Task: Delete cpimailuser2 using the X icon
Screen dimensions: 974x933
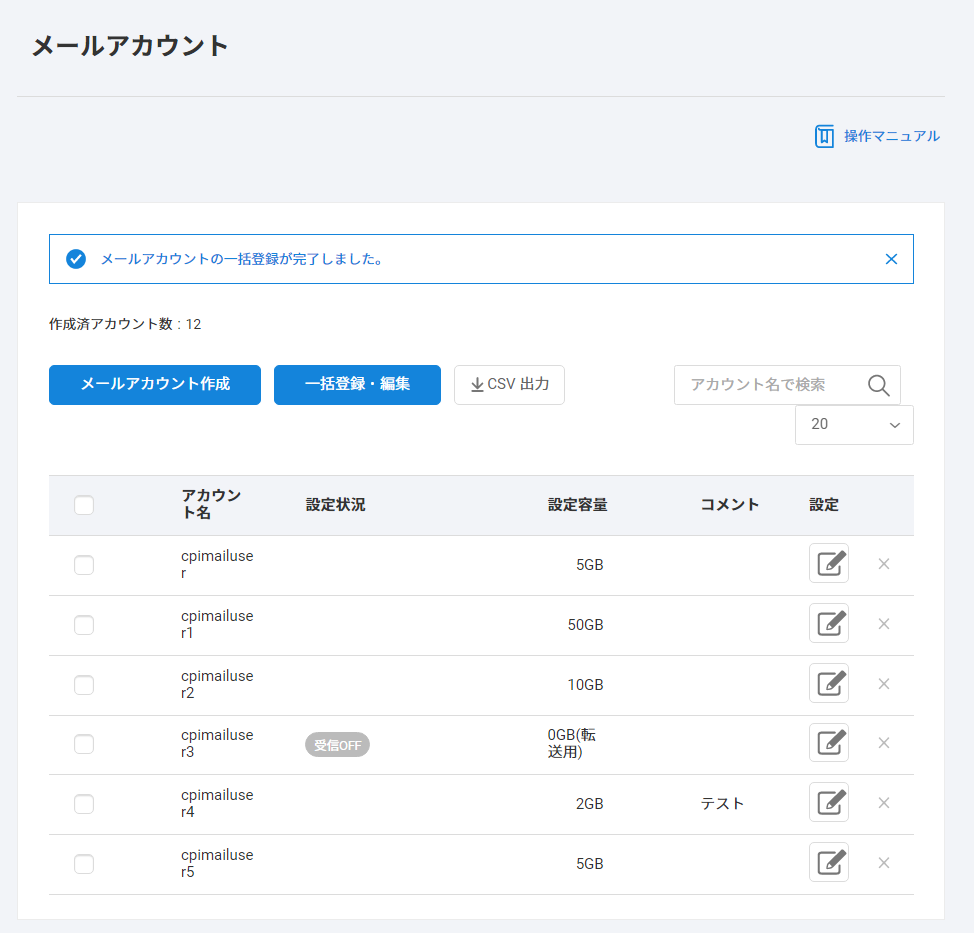Action: coord(883,684)
